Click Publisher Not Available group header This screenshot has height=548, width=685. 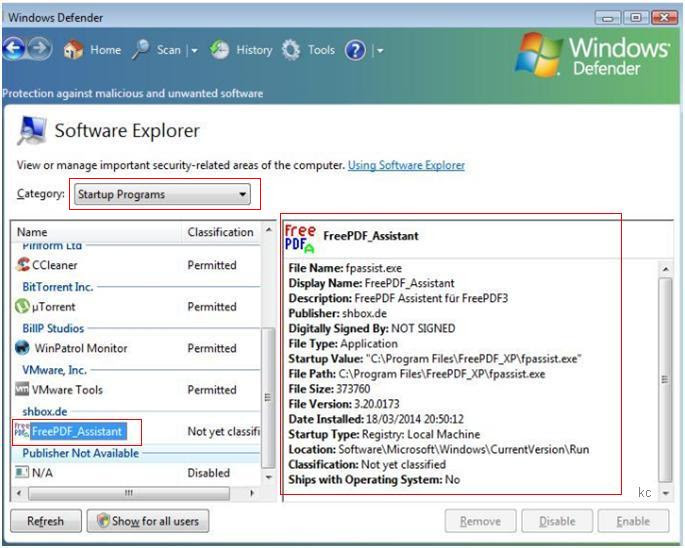pyautogui.click(x=81, y=453)
